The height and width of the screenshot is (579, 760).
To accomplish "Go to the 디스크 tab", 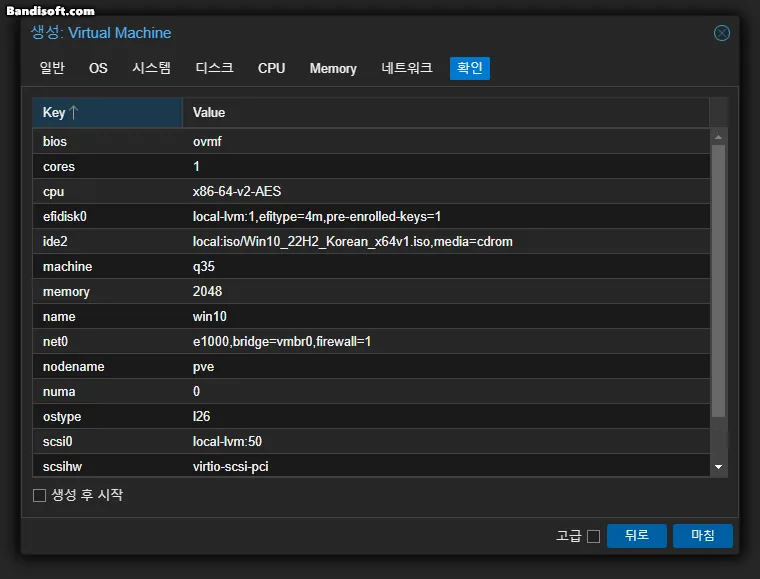I will tap(214, 68).
